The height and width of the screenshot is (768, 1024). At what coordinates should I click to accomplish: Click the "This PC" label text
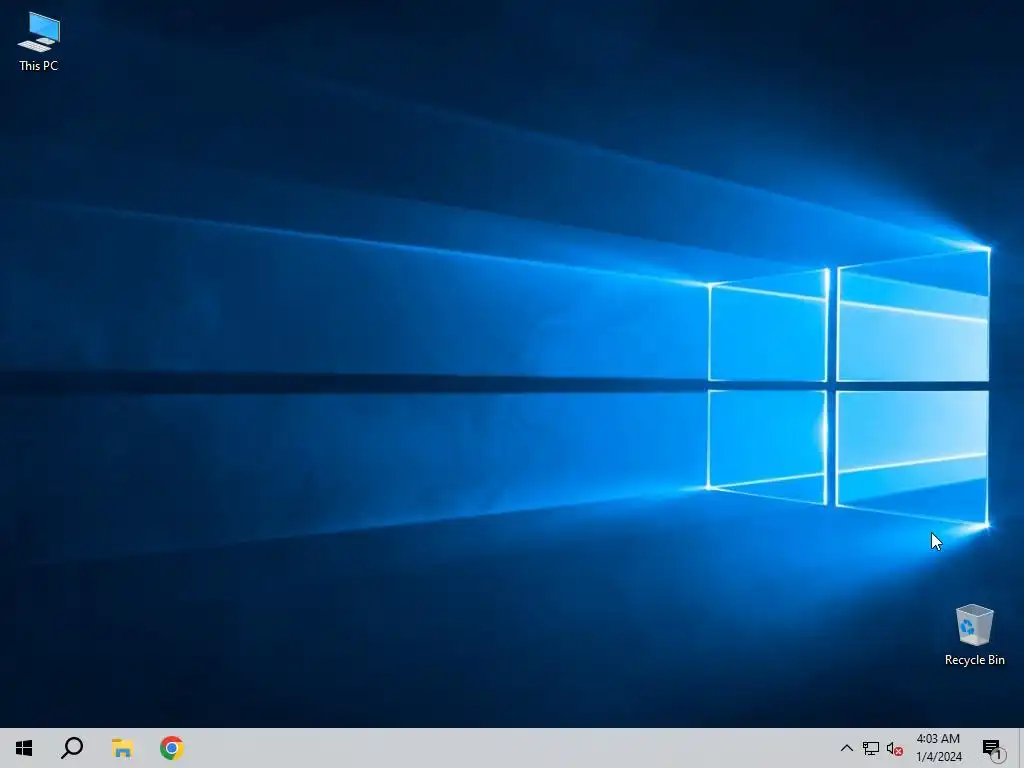(x=39, y=65)
